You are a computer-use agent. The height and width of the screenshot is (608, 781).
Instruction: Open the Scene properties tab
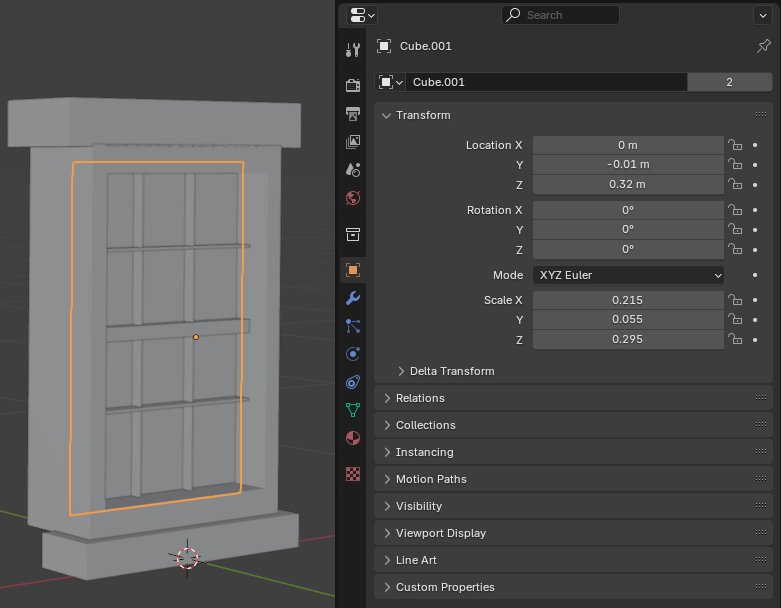click(353, 170)
